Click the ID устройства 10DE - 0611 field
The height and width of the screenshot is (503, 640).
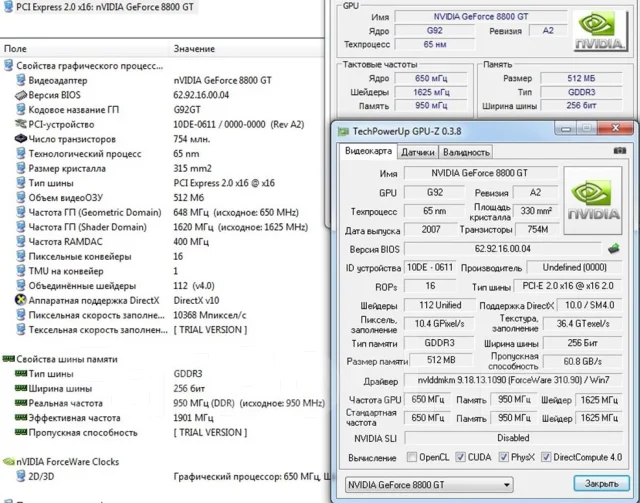[430, 267]
